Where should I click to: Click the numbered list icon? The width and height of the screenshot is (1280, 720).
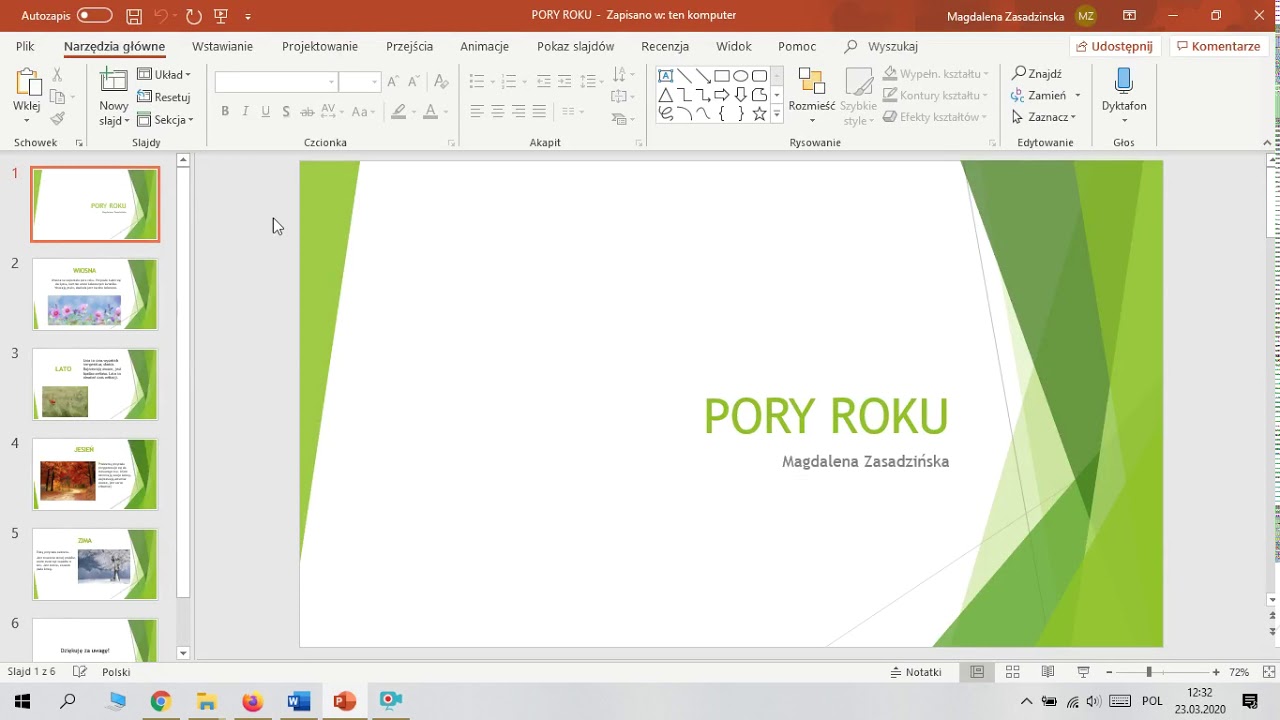(509, 81)
